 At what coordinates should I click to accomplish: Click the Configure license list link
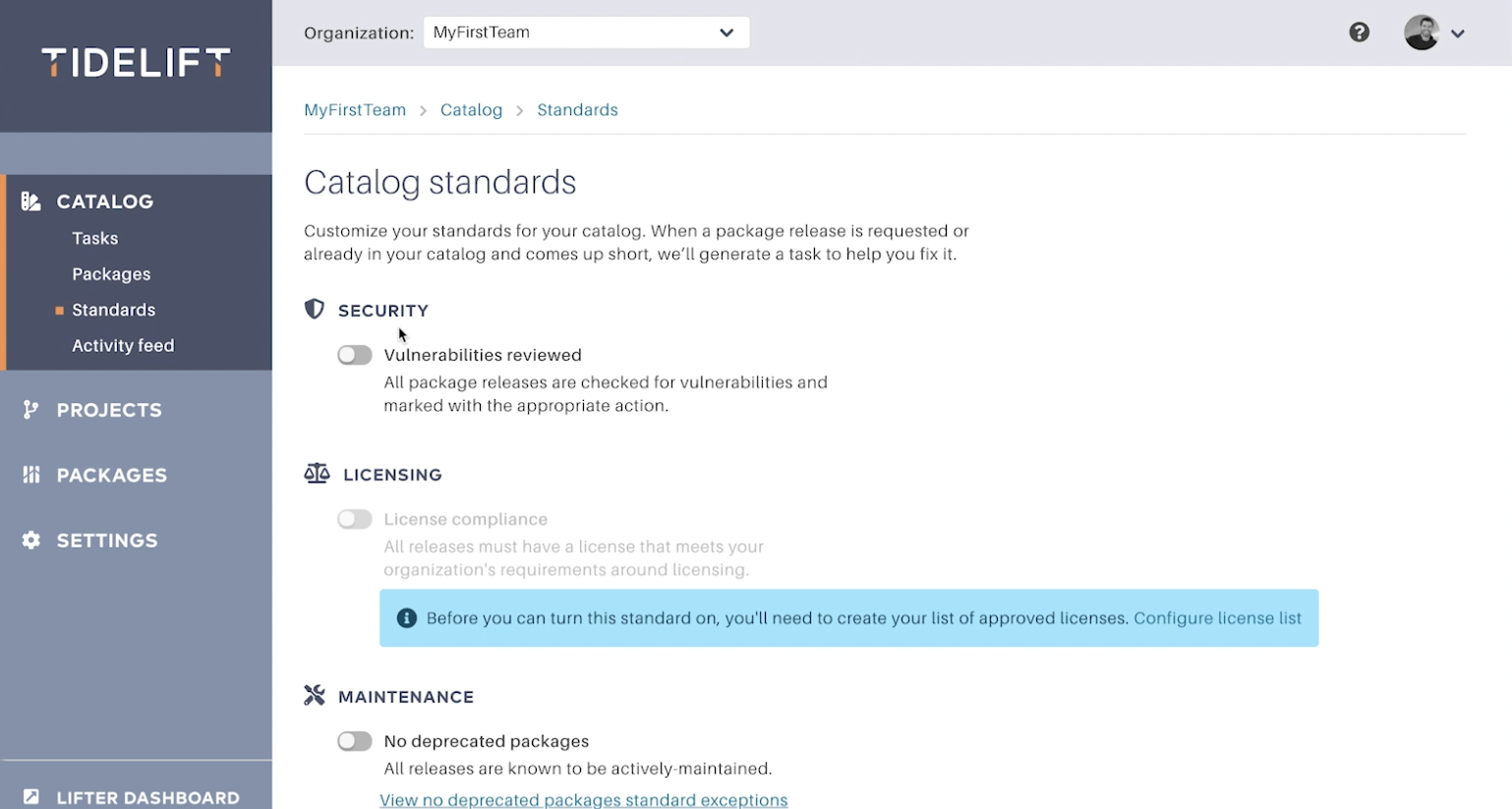1217,618
